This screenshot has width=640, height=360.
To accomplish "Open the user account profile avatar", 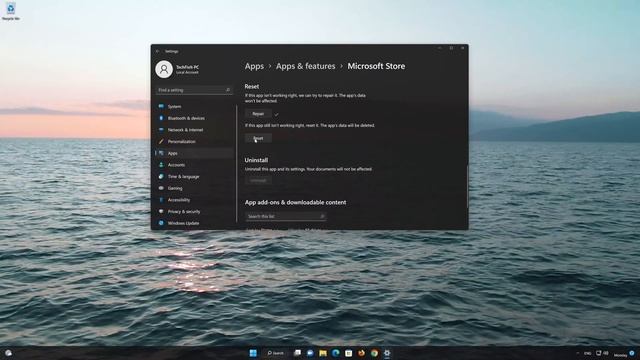I will 164,69.
